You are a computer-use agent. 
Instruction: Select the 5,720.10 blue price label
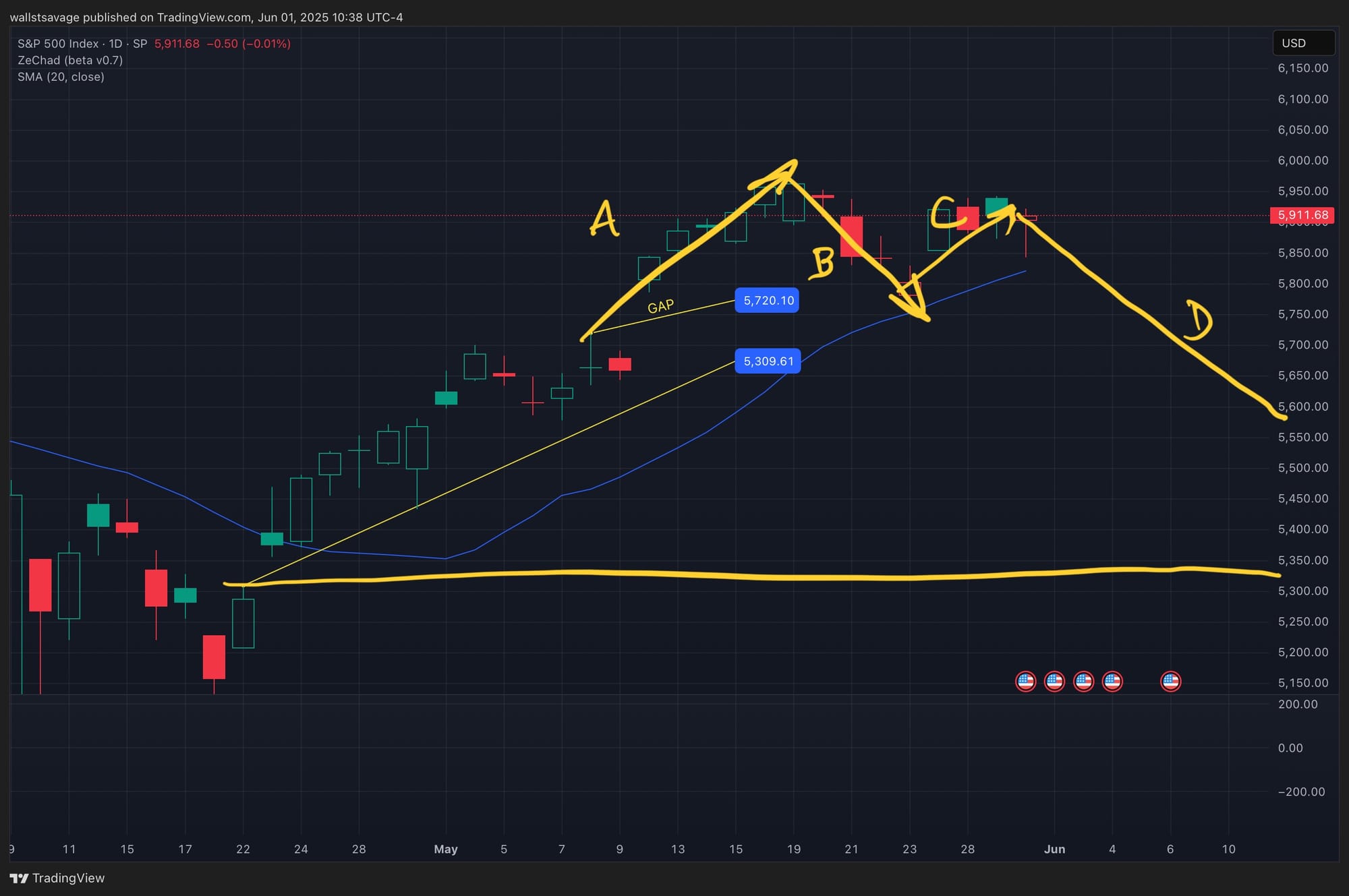[x=768, y=301]
